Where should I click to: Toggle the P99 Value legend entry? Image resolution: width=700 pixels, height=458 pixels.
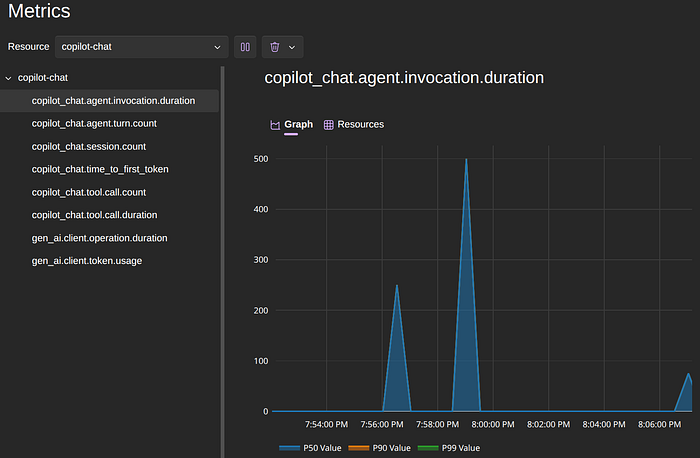[x=449, y=448]
